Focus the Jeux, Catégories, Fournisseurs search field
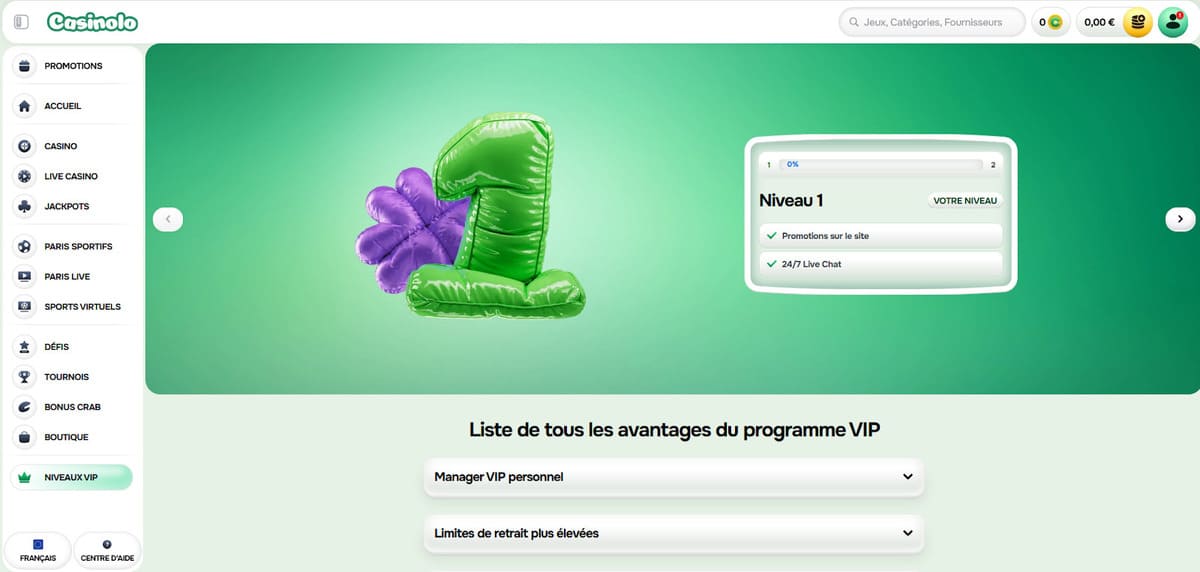Screen dimensions: 1200x572 (x=932, y=22)
